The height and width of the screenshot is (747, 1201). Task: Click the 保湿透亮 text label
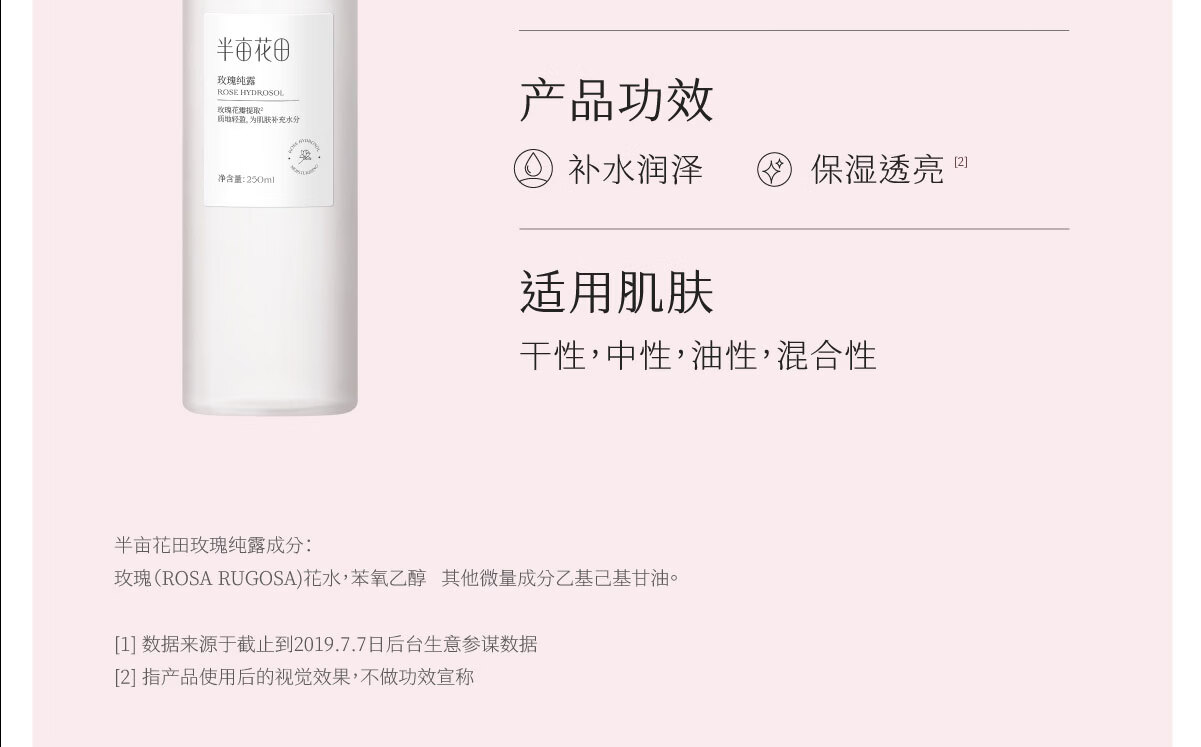[877, 170]
